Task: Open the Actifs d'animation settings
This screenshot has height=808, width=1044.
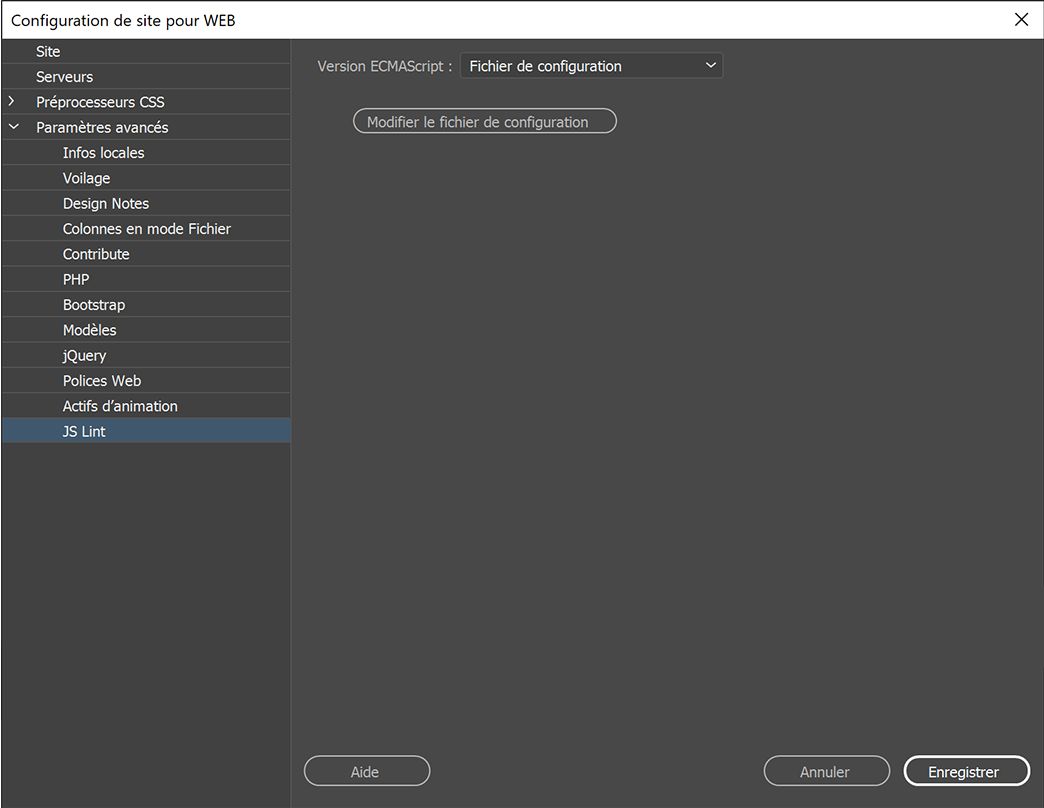Action: pyautogui.click(x=119, y=405)
